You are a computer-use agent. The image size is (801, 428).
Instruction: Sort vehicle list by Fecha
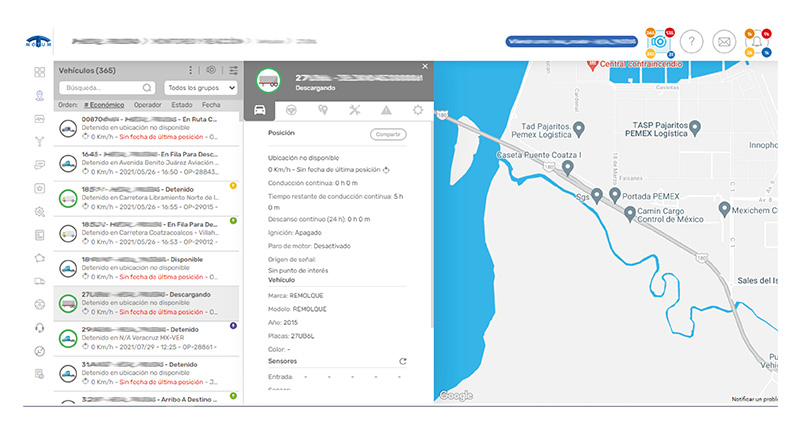click(212, 105)
